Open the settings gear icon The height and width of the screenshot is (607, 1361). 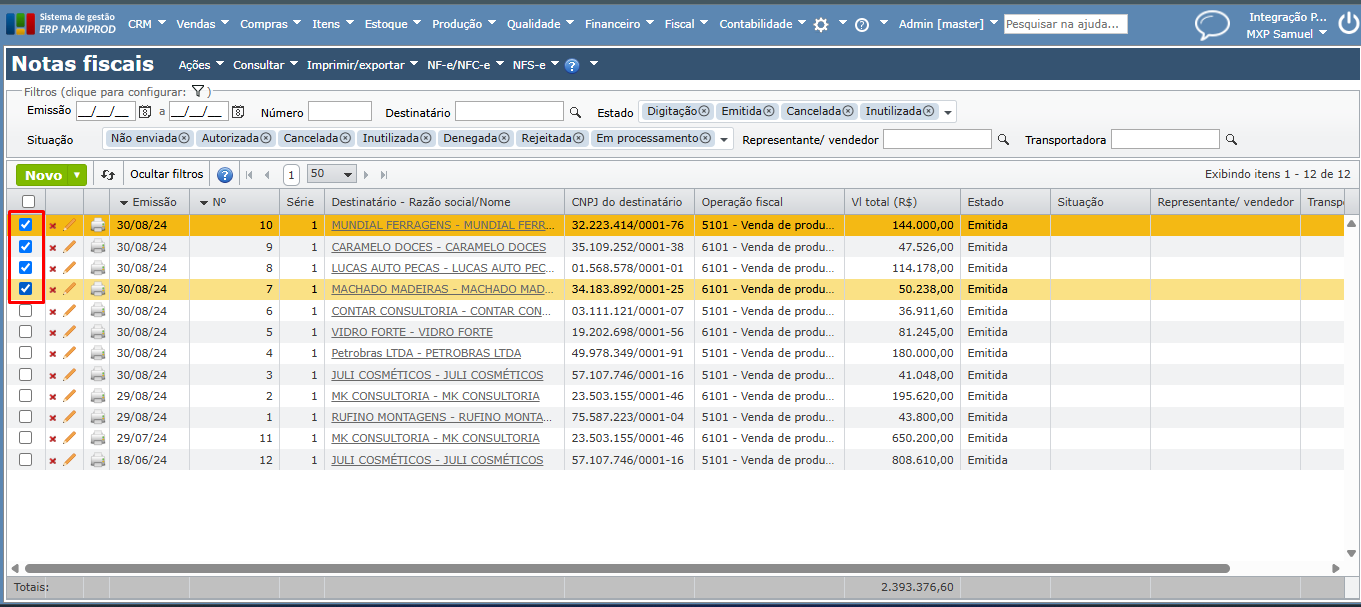click(x=821, y=24)
